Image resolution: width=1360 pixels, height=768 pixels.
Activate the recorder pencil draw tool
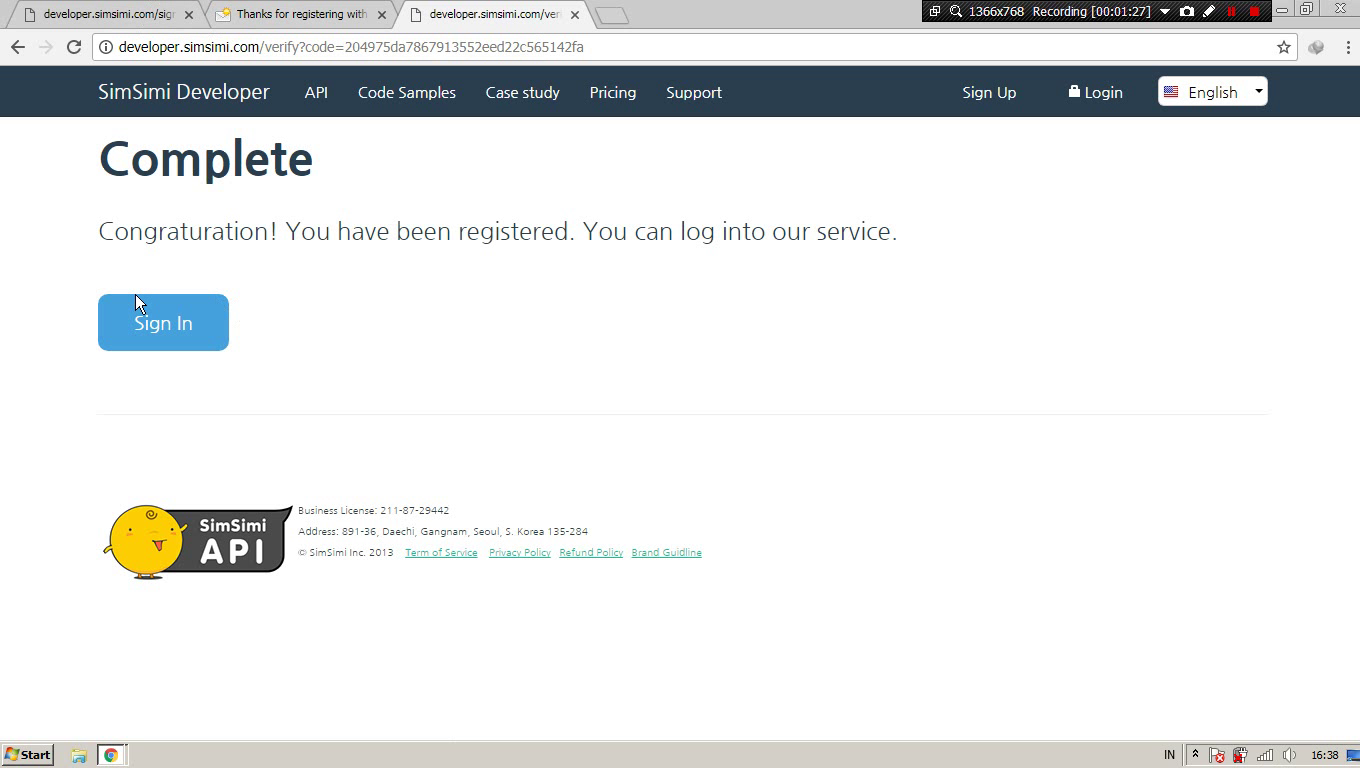[1209, 11]
